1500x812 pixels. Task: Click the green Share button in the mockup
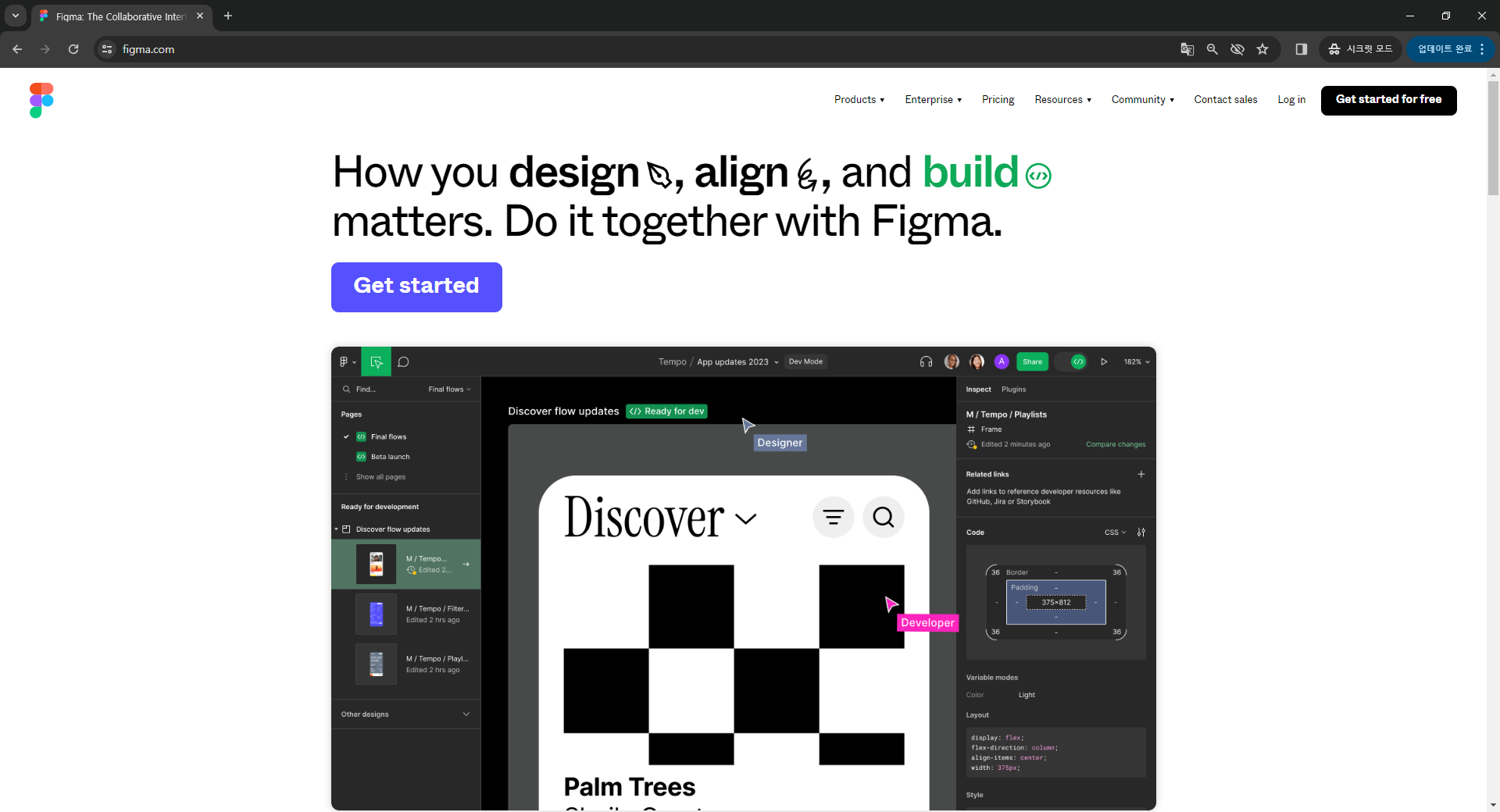[x=1032, y=361]
